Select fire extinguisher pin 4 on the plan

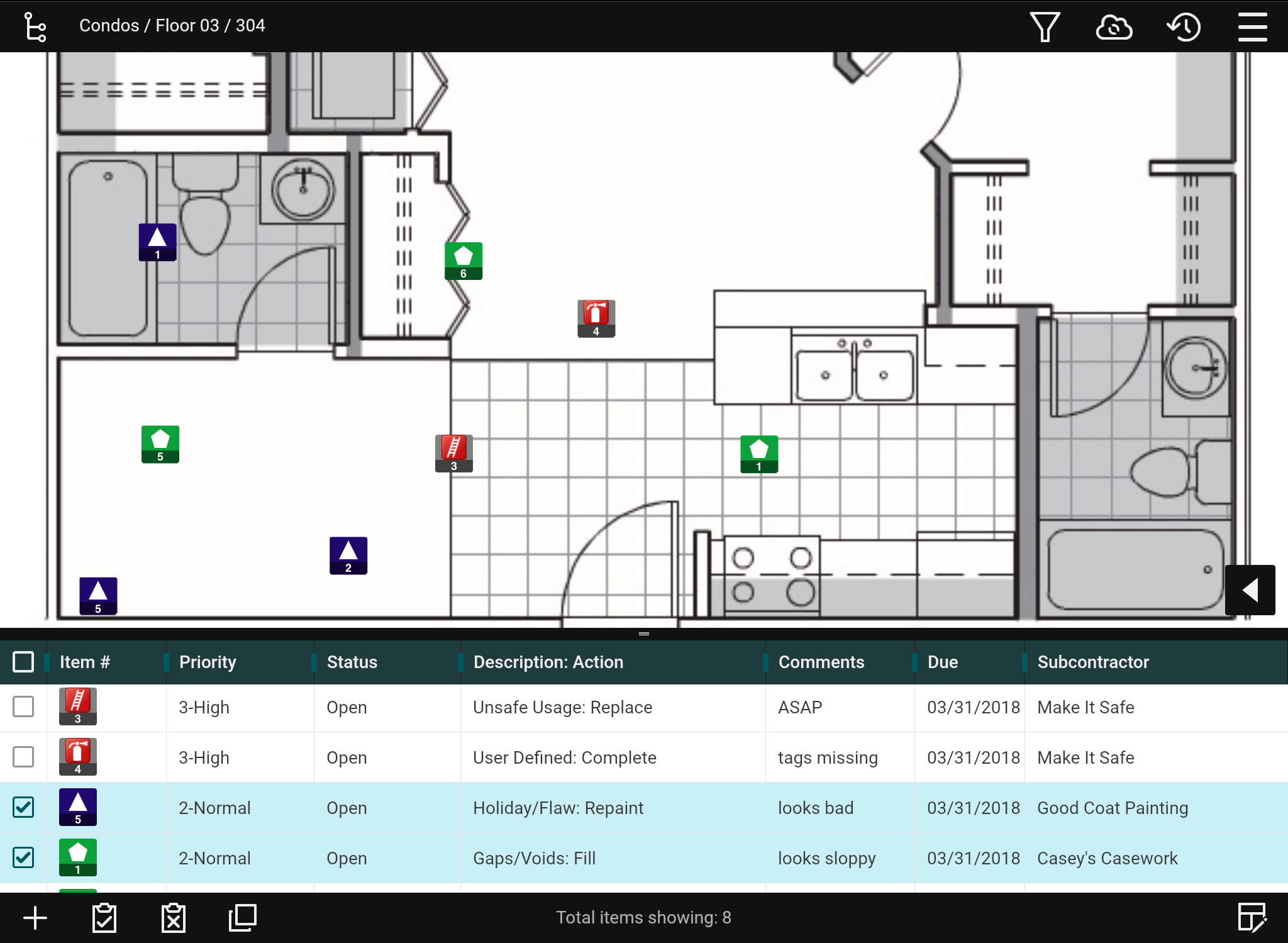click(596, 318)
